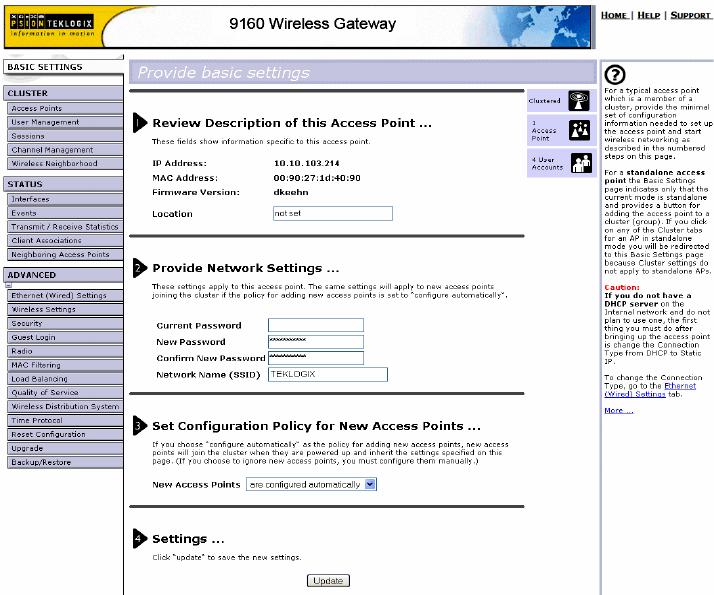
Task: Click the firmware version dkeehn
Action: click(x=291, y=192)
